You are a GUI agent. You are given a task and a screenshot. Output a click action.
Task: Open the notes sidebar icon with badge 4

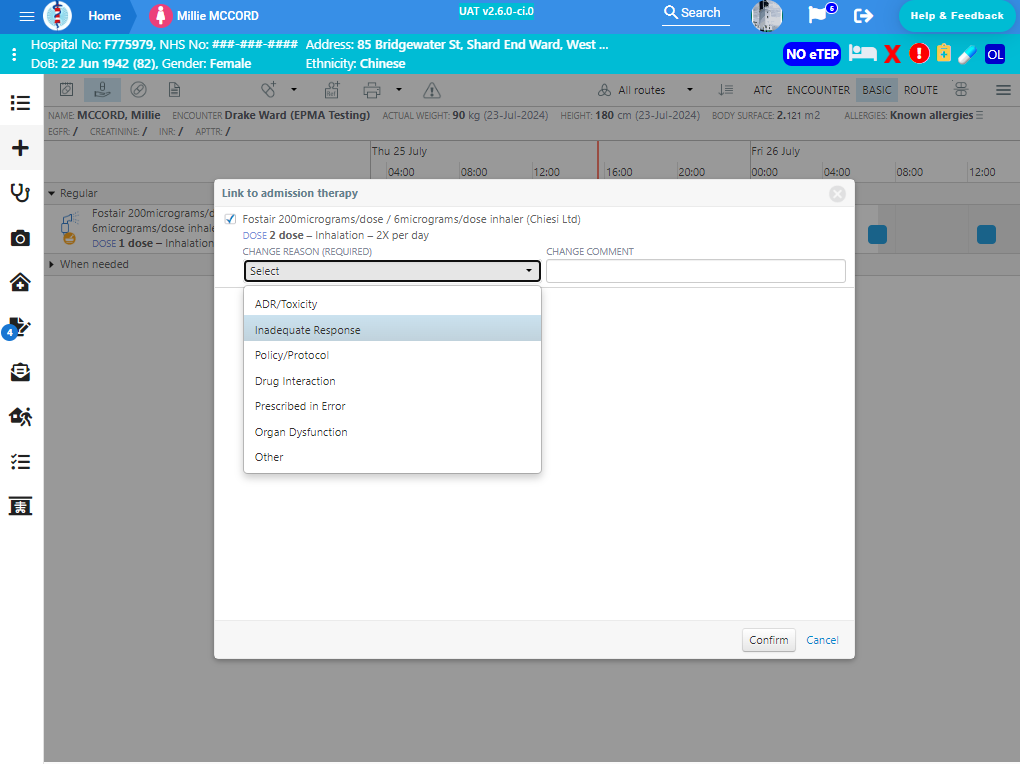17,329
